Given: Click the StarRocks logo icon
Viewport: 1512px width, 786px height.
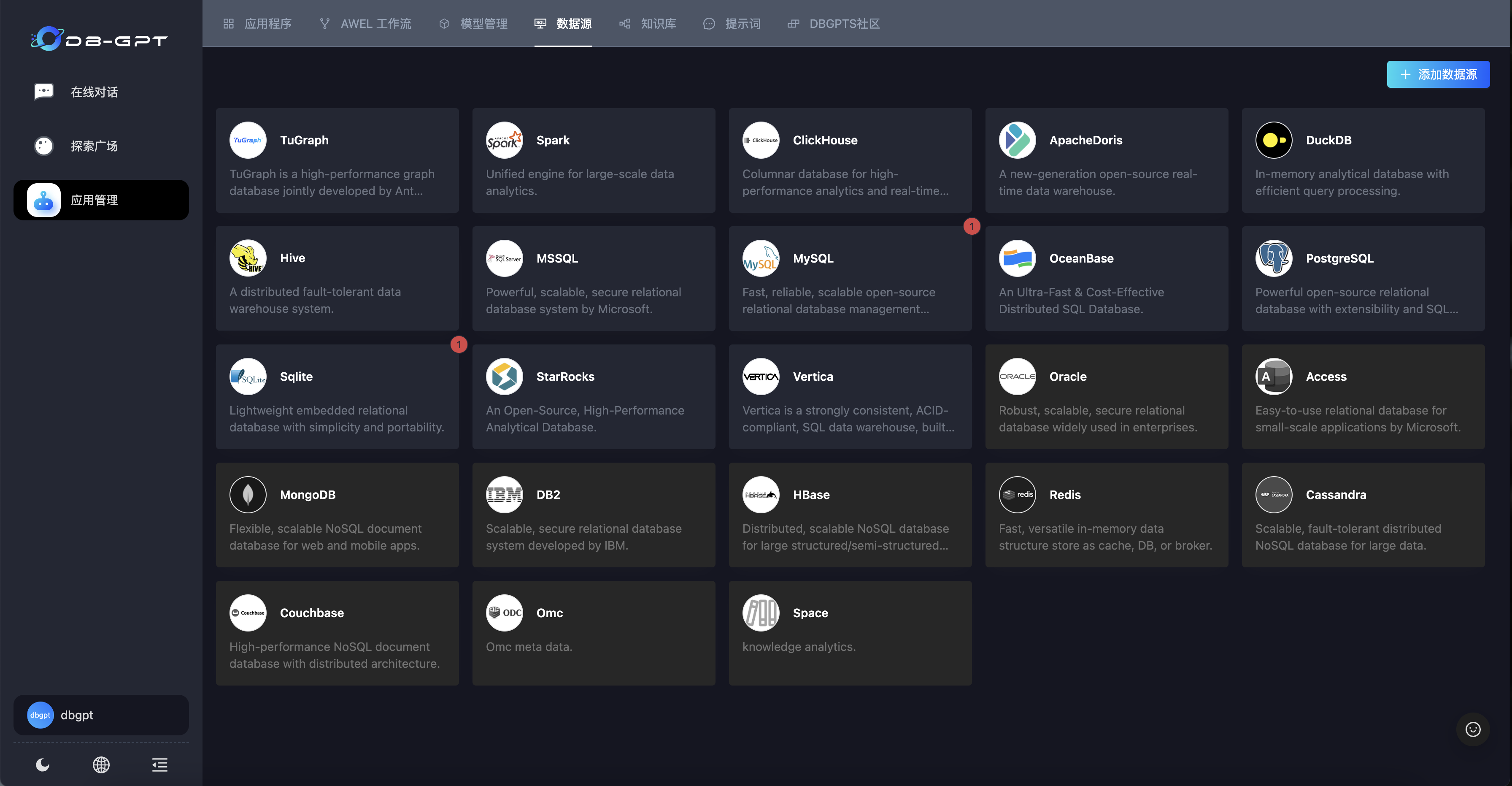Looking at the screenshot, I should 504,377.
